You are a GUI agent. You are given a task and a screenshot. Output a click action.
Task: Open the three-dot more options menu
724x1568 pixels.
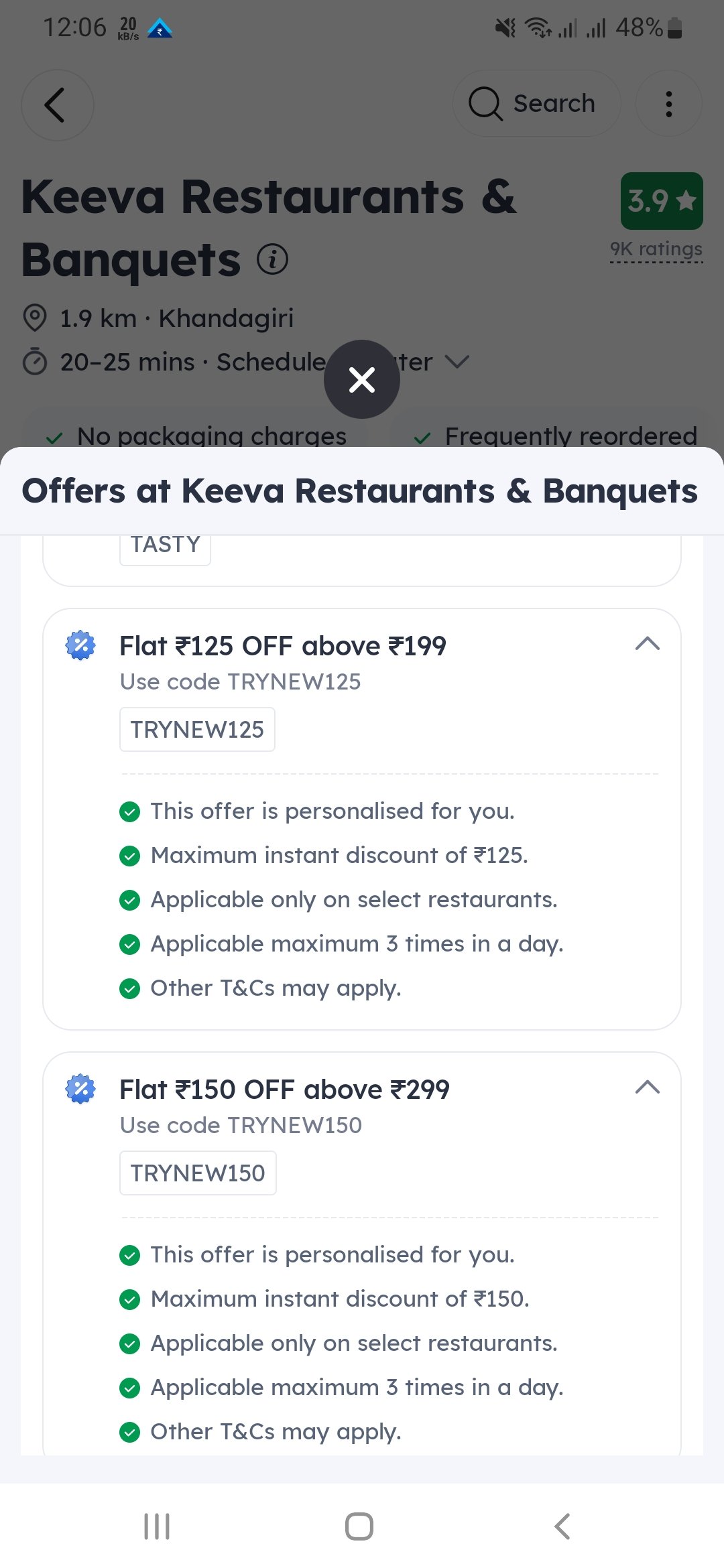click(x=668, y=104)
